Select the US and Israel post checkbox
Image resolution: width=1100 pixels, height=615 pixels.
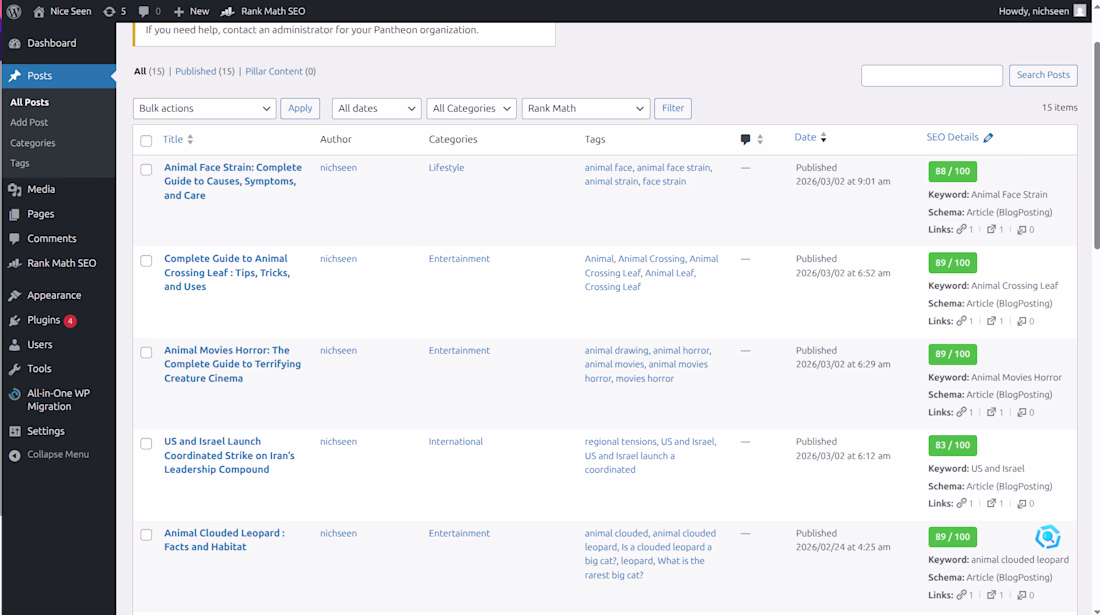coord(146,443)
